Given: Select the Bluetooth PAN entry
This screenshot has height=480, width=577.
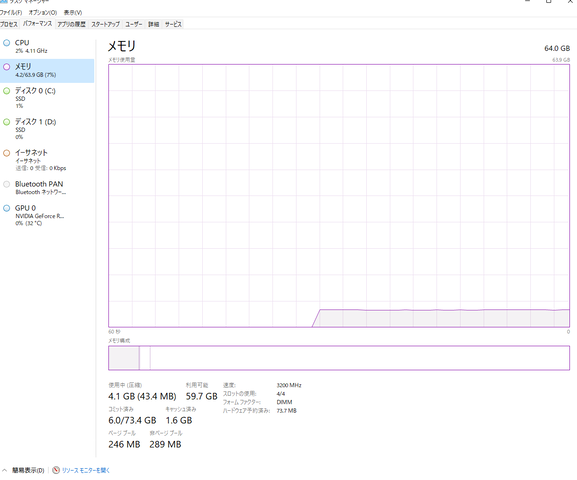Looking at the screenshot, I should tap(47, 187).
